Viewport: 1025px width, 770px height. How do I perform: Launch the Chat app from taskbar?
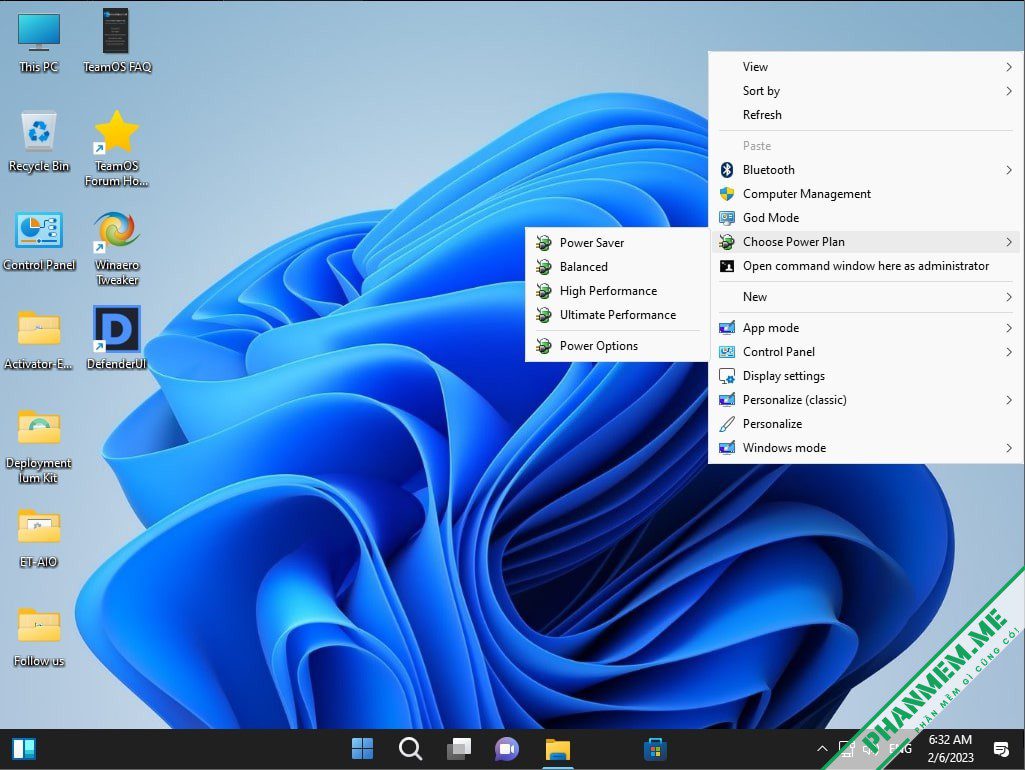point(507,749)
